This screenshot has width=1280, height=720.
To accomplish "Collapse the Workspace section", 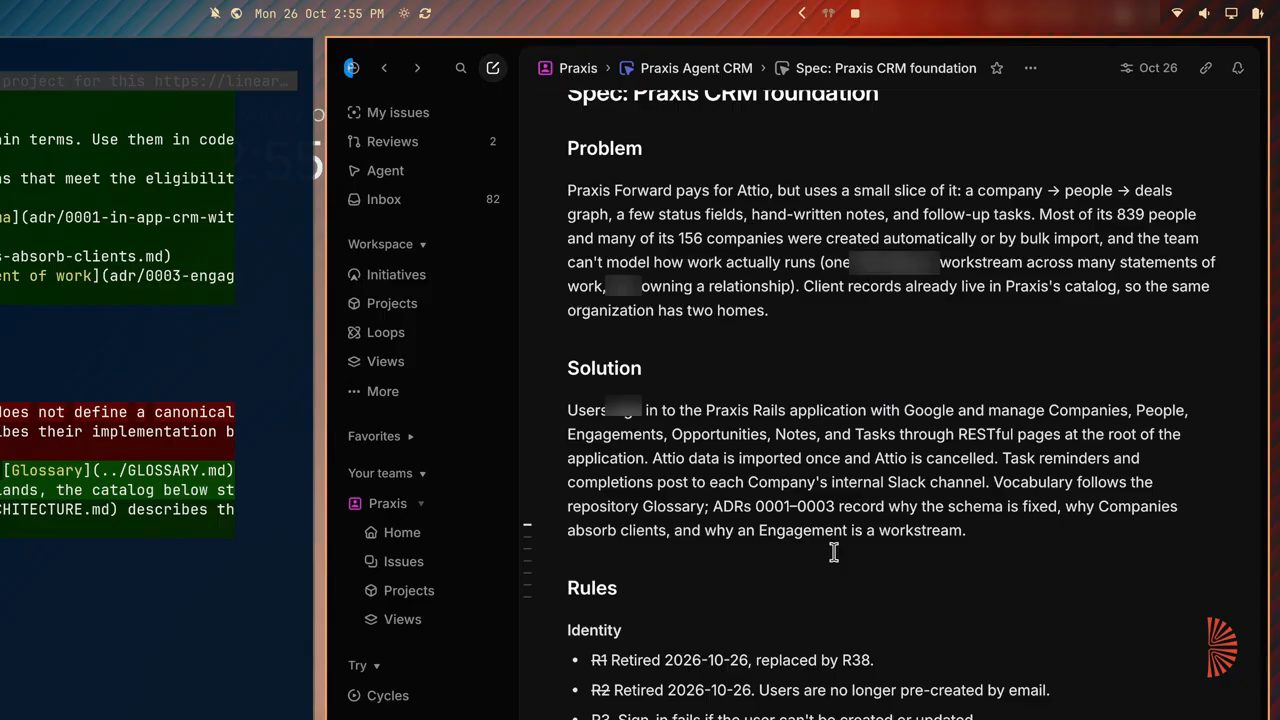I will [387, 244].
